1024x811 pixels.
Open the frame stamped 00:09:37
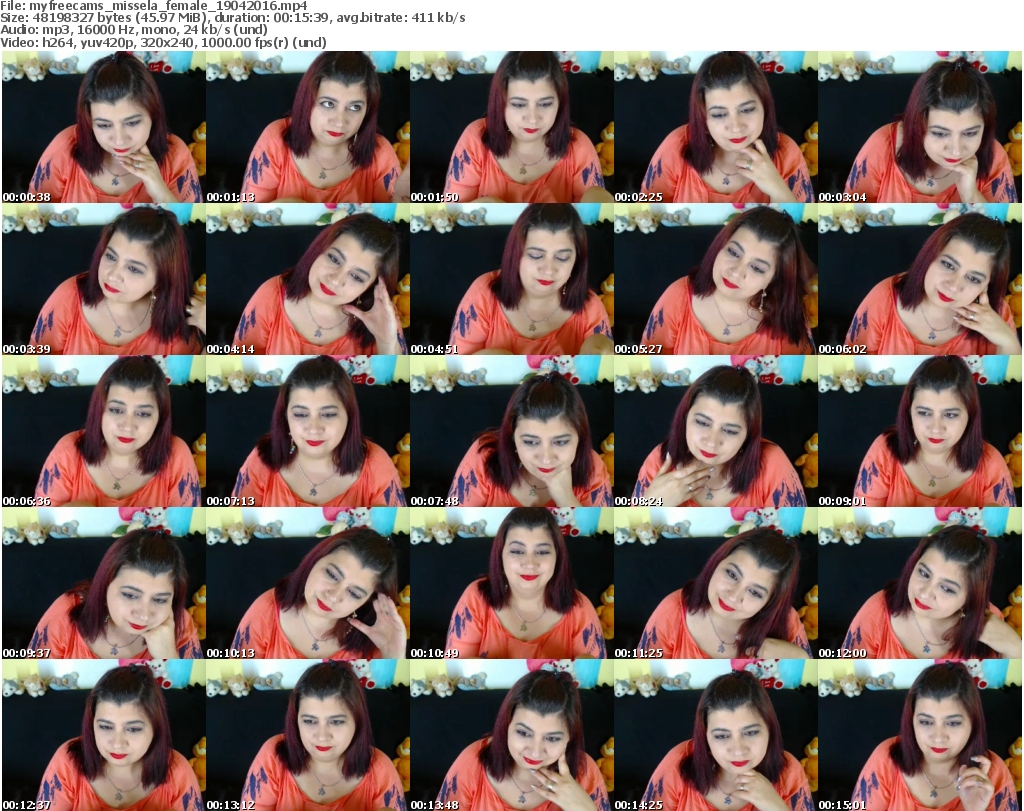(104, 584)
